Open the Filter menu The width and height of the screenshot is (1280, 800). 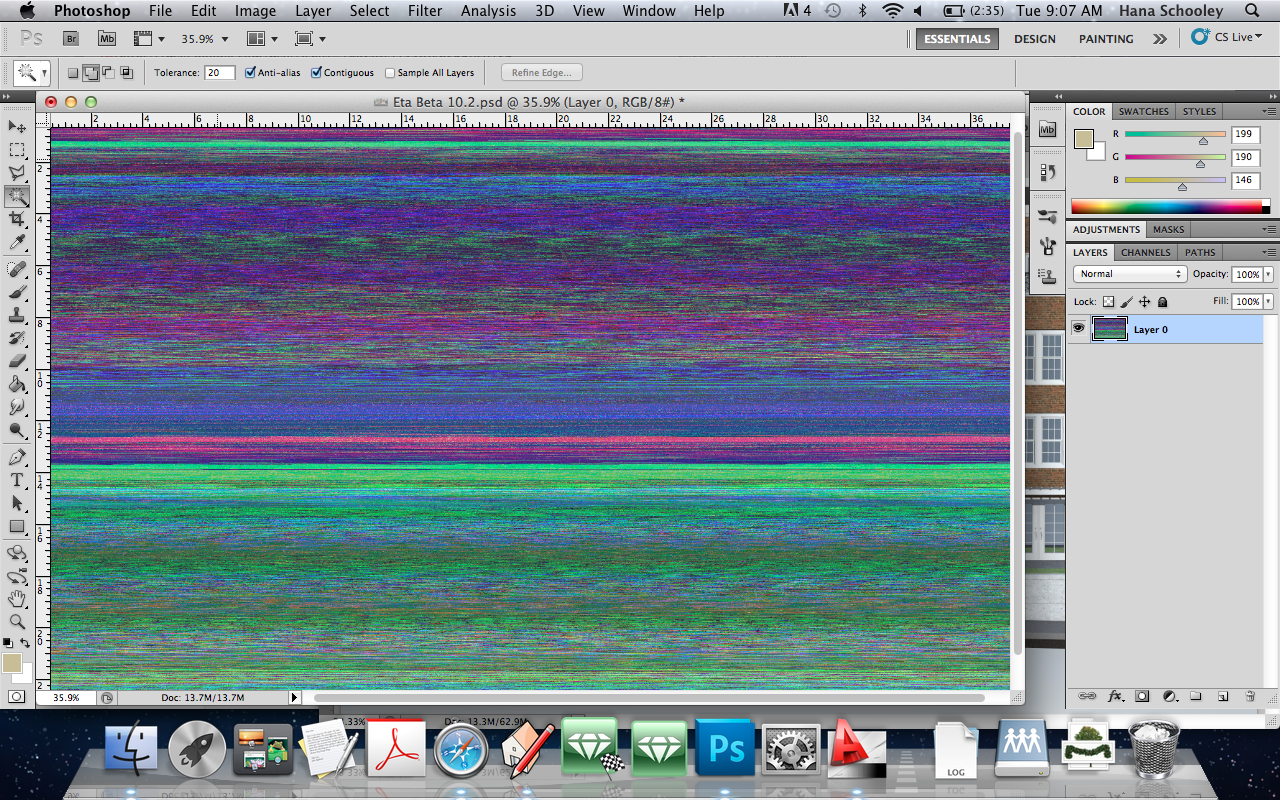pos(425,11)
